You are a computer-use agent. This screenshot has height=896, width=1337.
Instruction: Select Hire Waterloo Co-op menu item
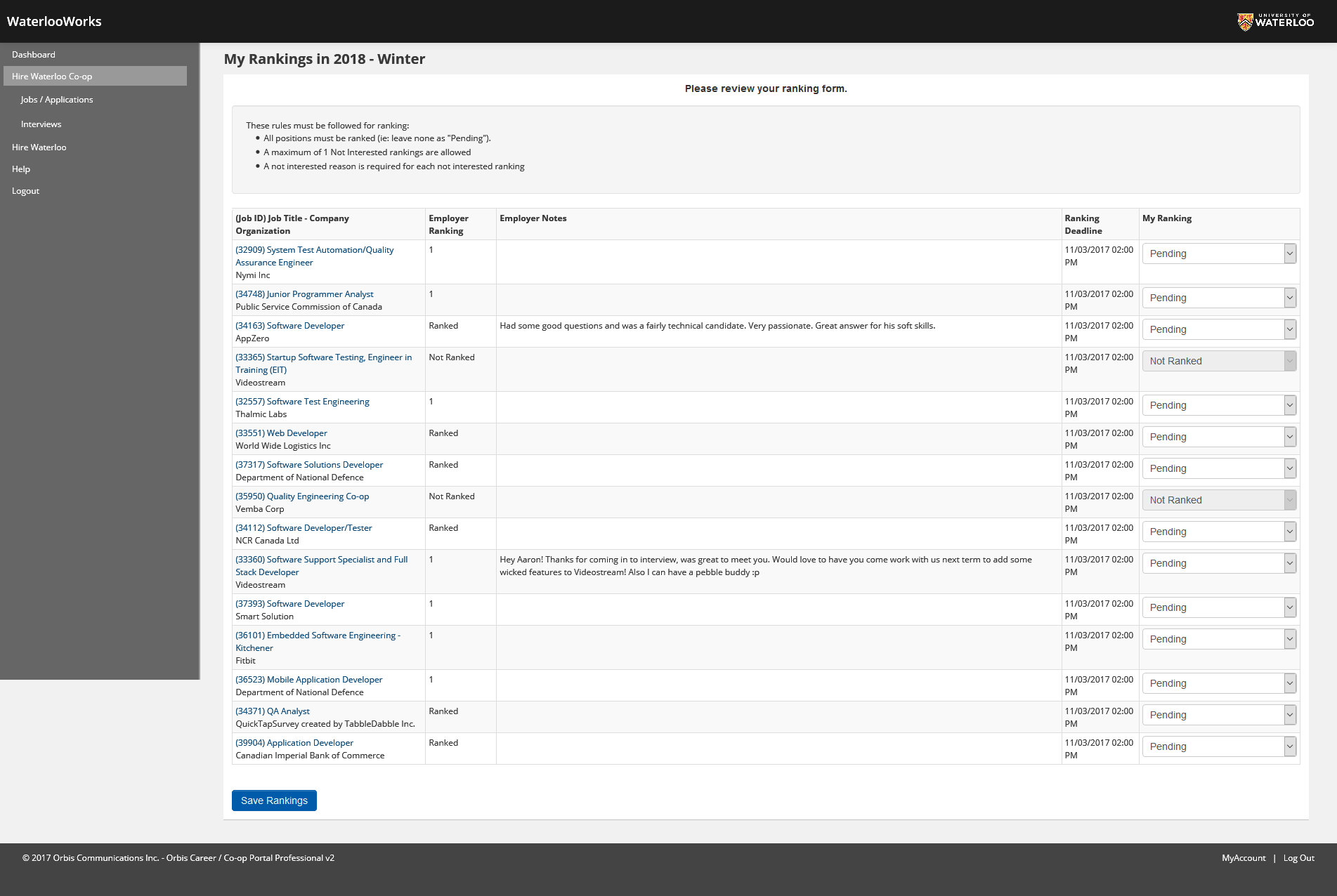pyautogui.click(x=95, y=76)
